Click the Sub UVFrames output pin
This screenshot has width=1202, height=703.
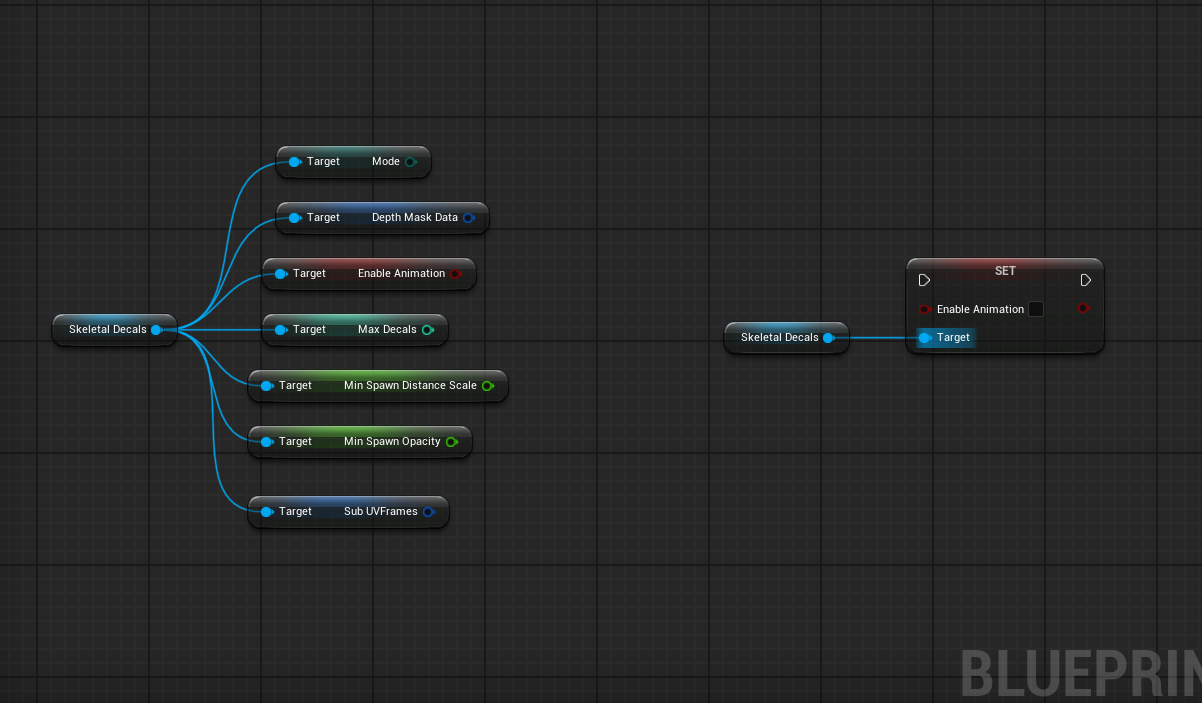click(x=428, y=512)
